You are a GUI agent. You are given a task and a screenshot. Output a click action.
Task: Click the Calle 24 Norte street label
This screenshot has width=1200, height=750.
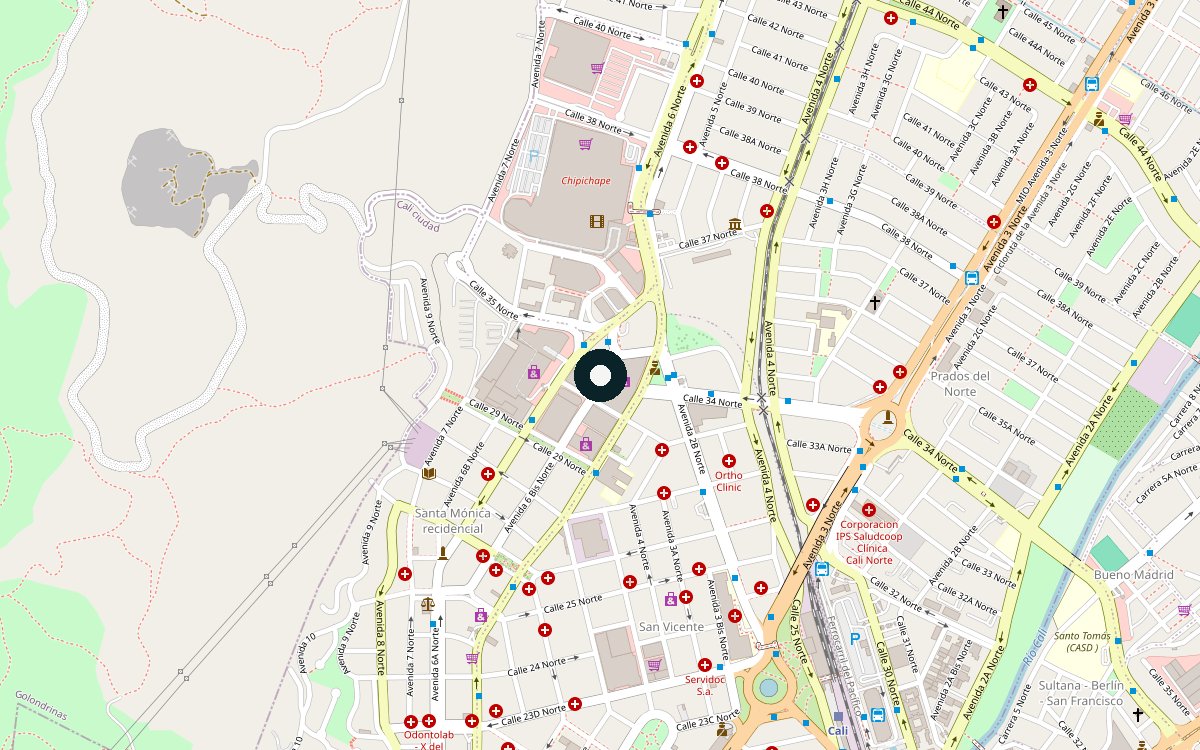pos(538,666)
